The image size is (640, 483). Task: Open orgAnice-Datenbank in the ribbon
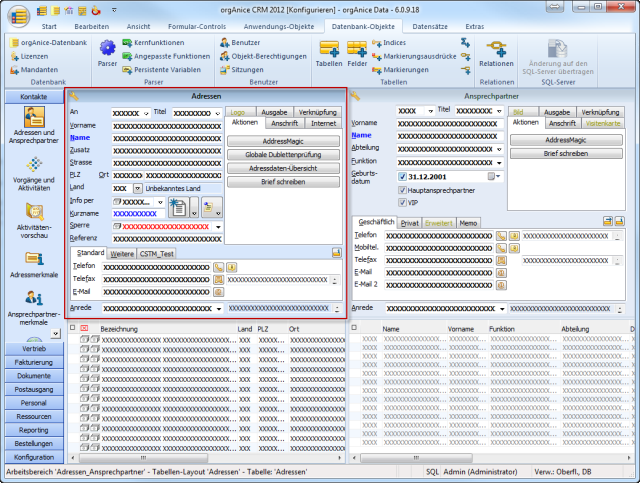49,42
